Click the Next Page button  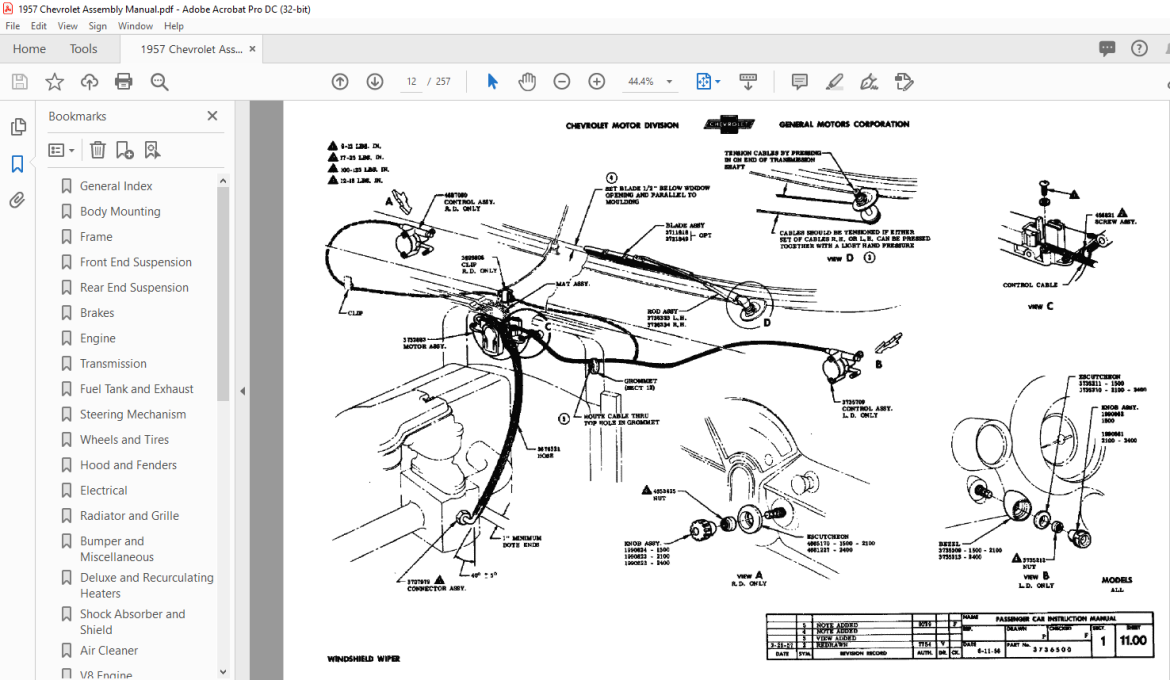click(x=374, y=81)
